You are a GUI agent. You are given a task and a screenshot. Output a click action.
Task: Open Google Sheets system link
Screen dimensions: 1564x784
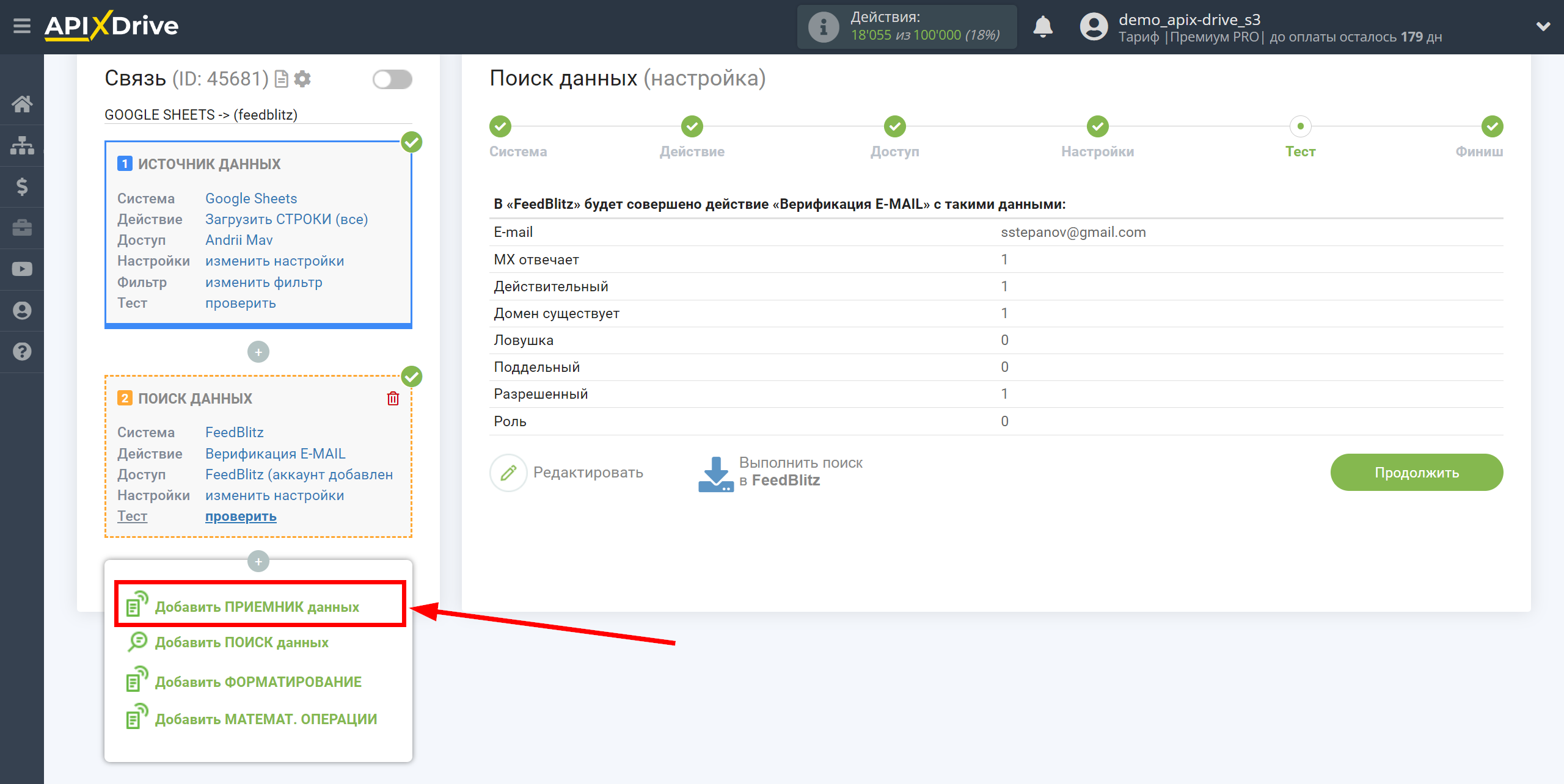251,198
